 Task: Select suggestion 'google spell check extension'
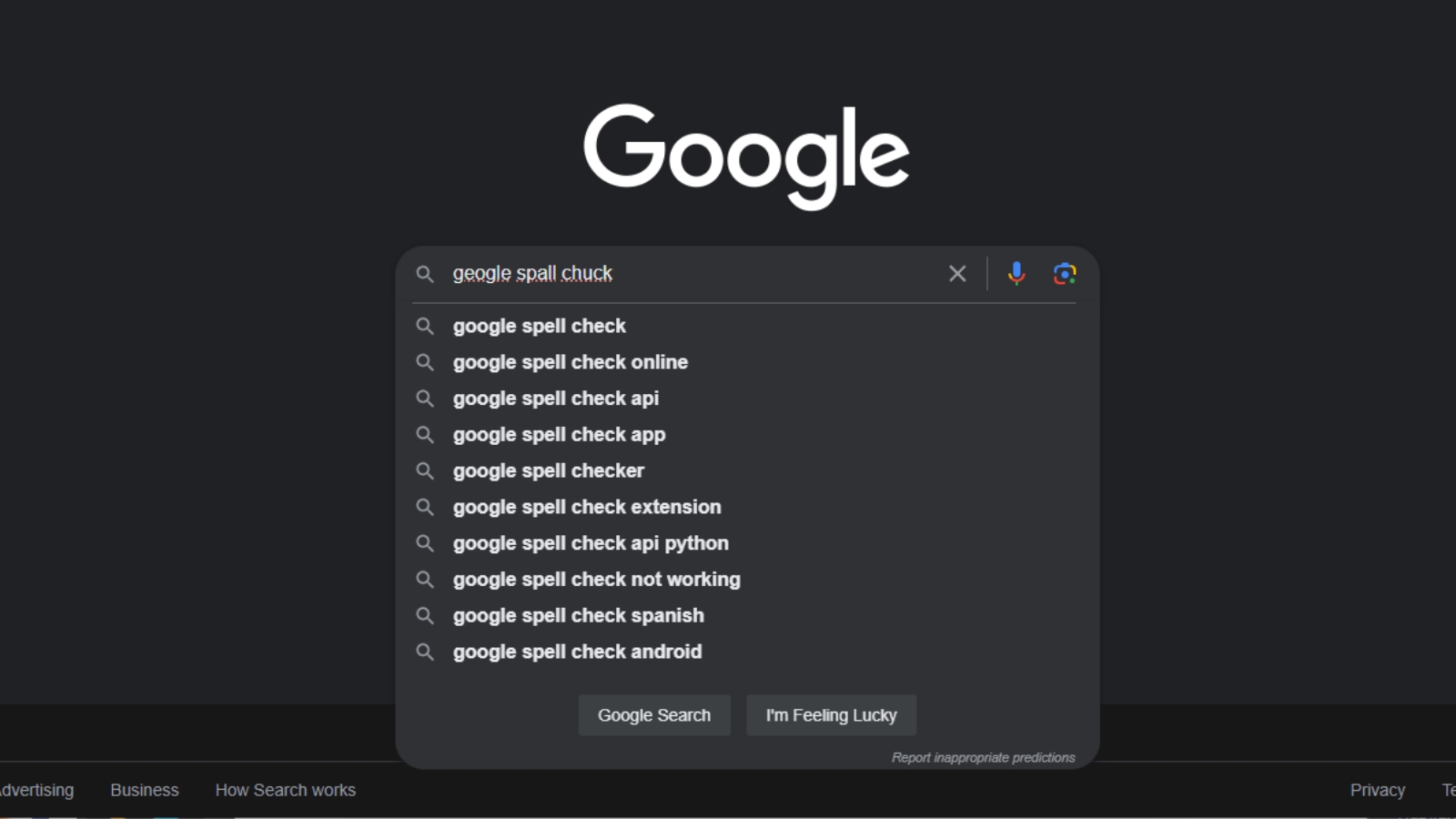click(587, 507)
